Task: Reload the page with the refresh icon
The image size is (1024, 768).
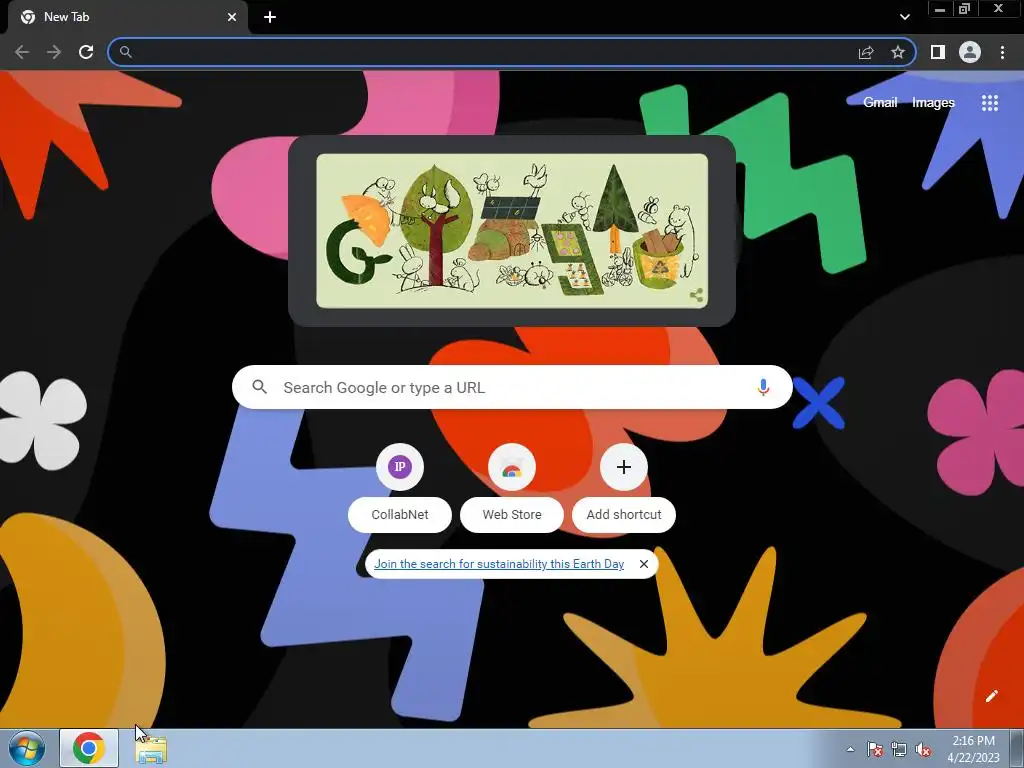Action: tap(86, 52)
